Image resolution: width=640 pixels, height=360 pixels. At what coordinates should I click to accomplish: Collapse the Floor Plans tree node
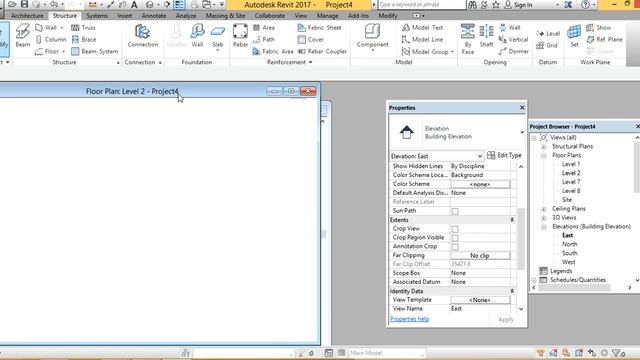coord(544,156)
